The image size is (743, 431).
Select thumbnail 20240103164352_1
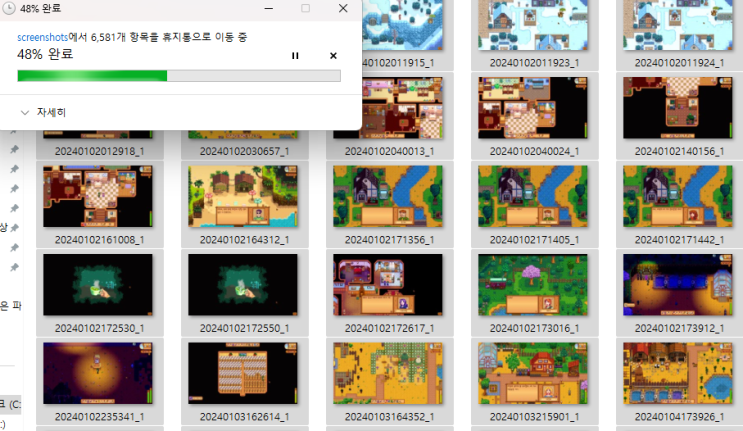pyautogui.click(x=388, y=374)
